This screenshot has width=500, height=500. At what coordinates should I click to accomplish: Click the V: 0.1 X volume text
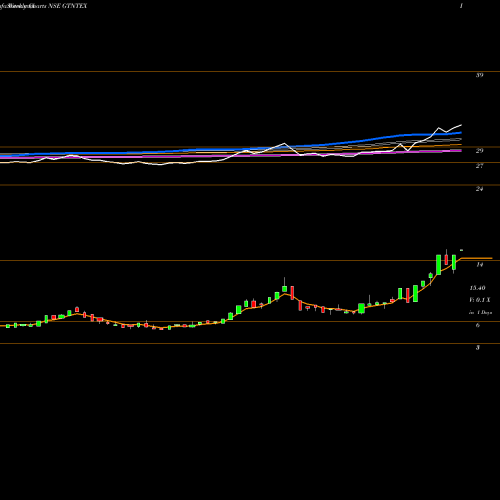[x=480, y=300]
